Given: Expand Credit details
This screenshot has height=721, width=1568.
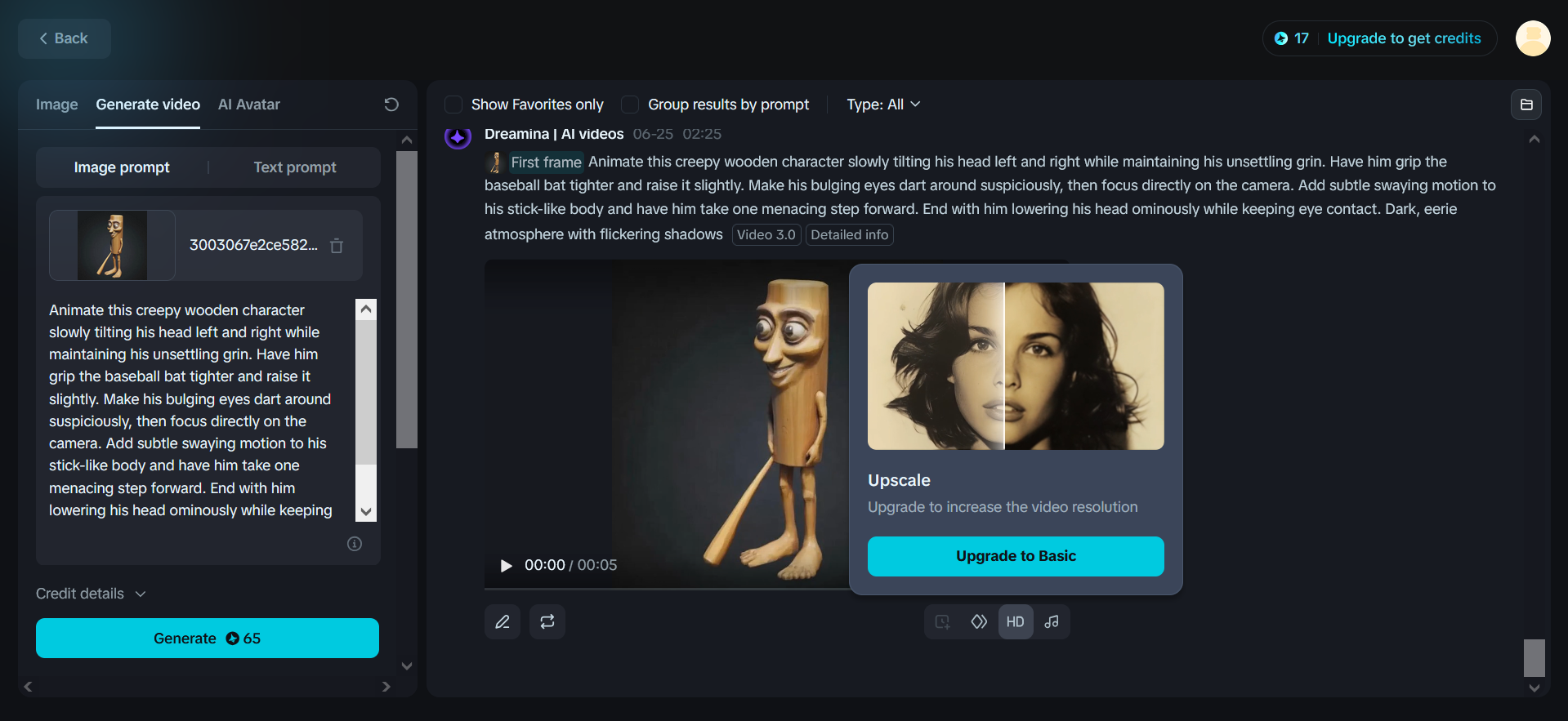Looking at the screenshot, I should (x=91, y=594).
